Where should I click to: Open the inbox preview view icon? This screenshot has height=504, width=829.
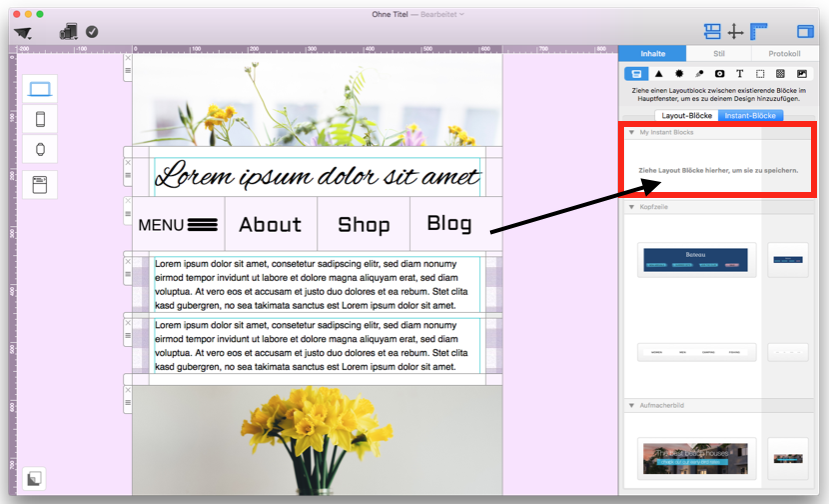[40, 185]
